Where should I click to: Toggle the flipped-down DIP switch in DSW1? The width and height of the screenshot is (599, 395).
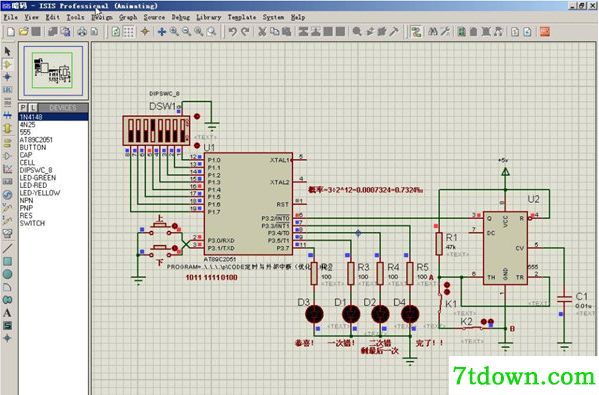pos(153,130)
